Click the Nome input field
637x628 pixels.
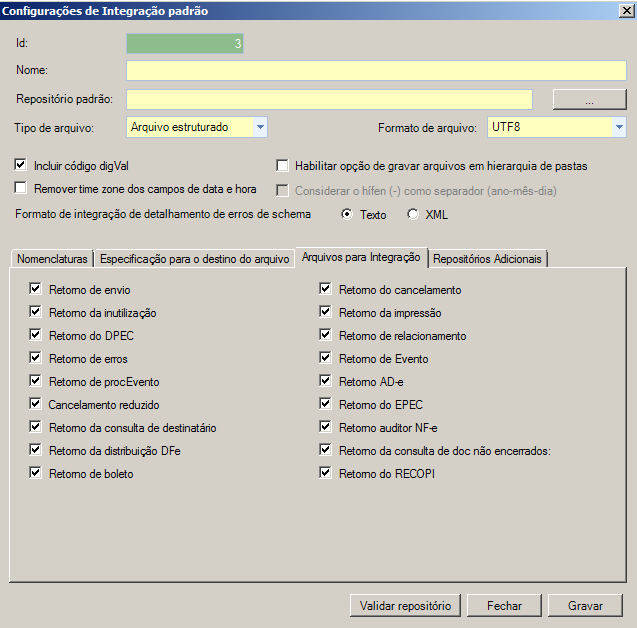375,70
